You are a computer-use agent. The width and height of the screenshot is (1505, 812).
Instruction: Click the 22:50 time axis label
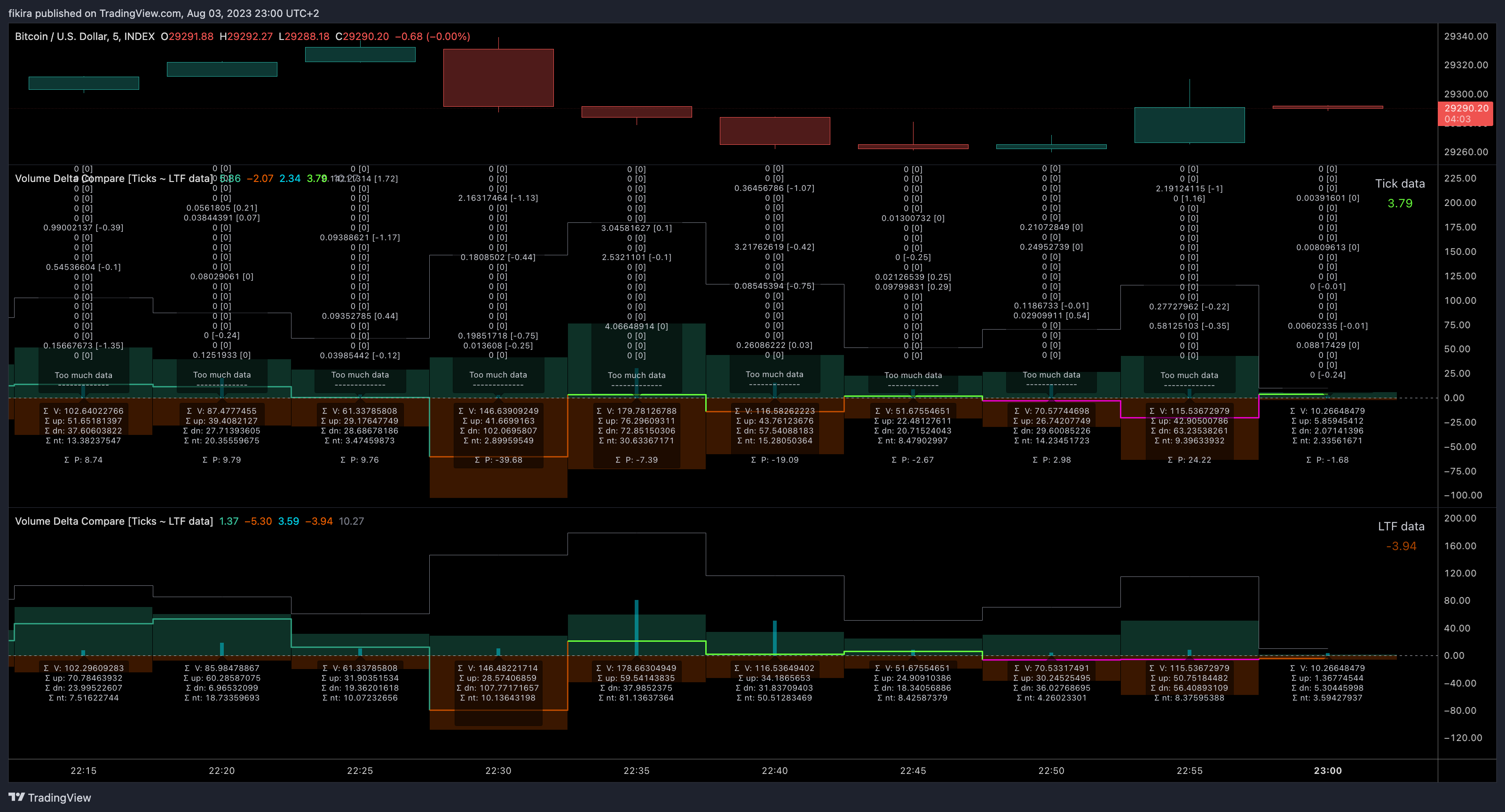pyautogui.click(x=1051, y=771)
